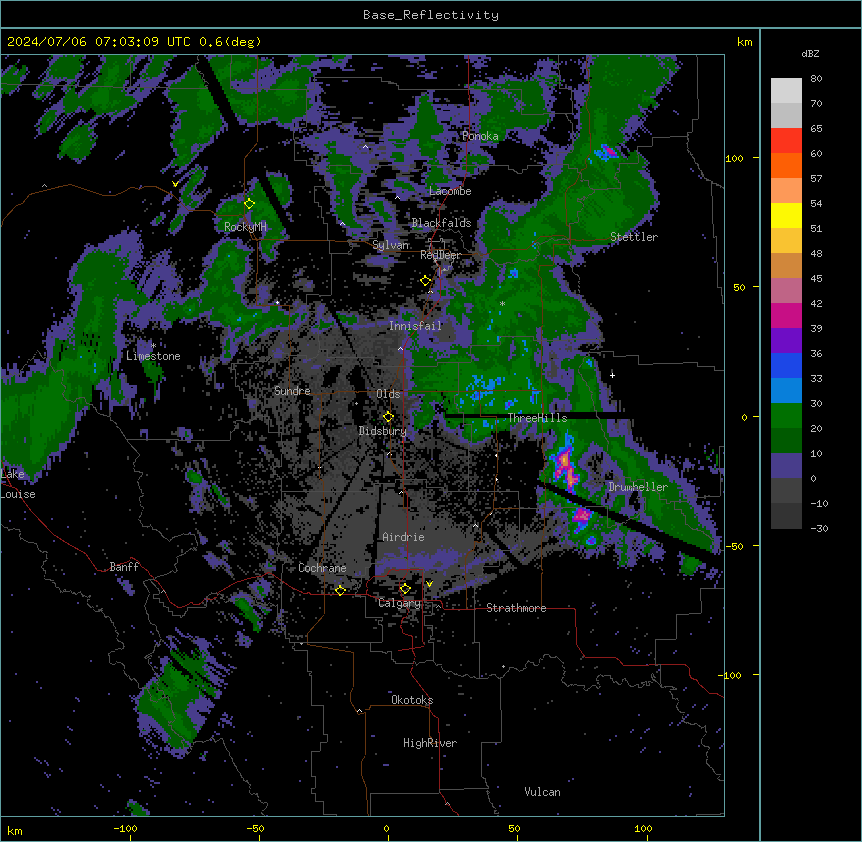The width and height of the screenshot is (862, 842).
Task: Click the km unit label at bottom left
Action: click(x=15, y=831)
